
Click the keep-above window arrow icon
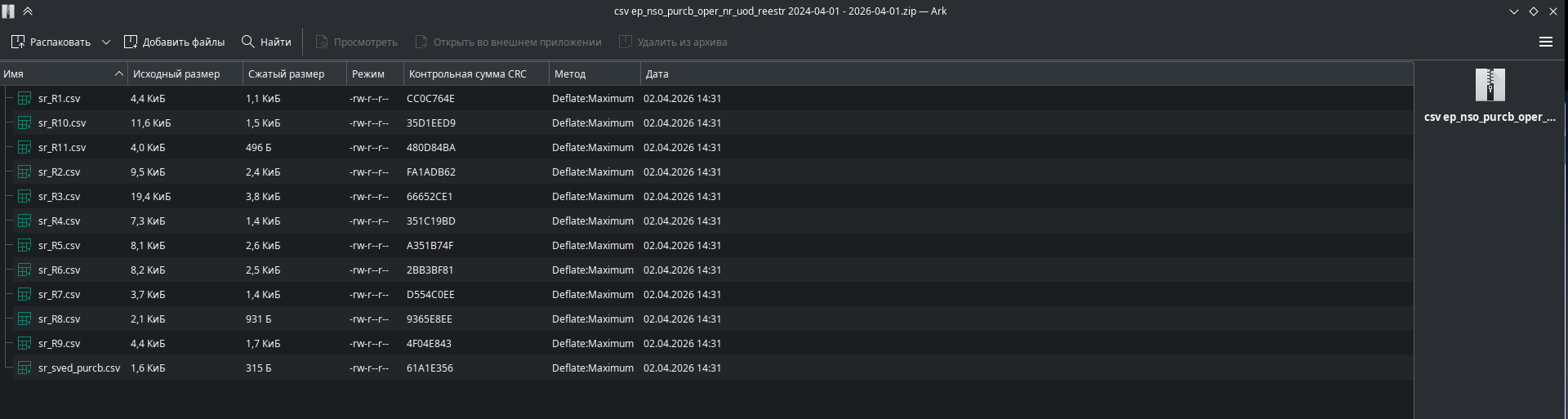click(28, 11)
